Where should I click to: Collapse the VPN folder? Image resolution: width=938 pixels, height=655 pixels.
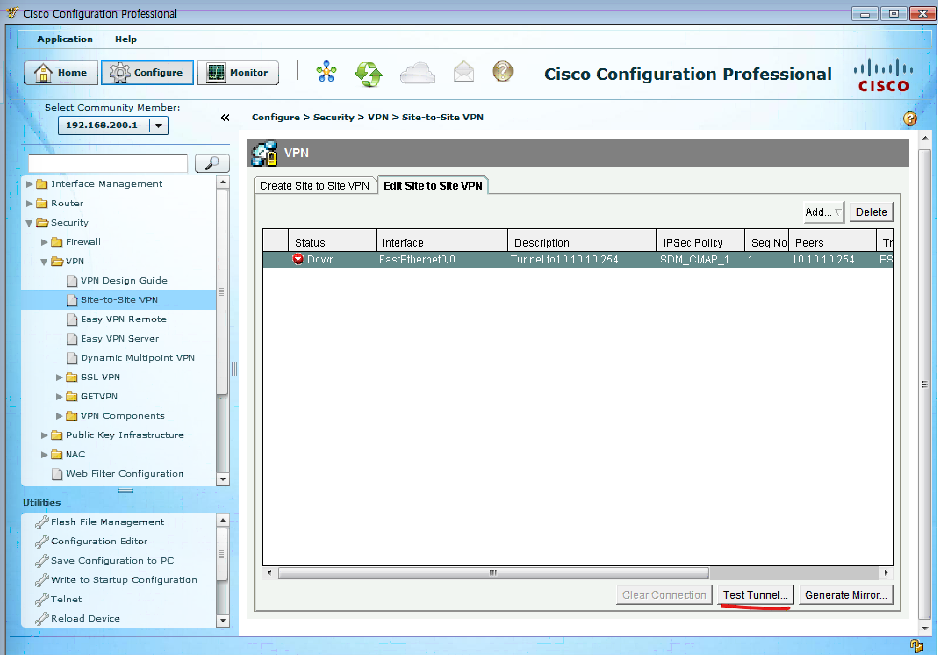(x=44, y=261)
